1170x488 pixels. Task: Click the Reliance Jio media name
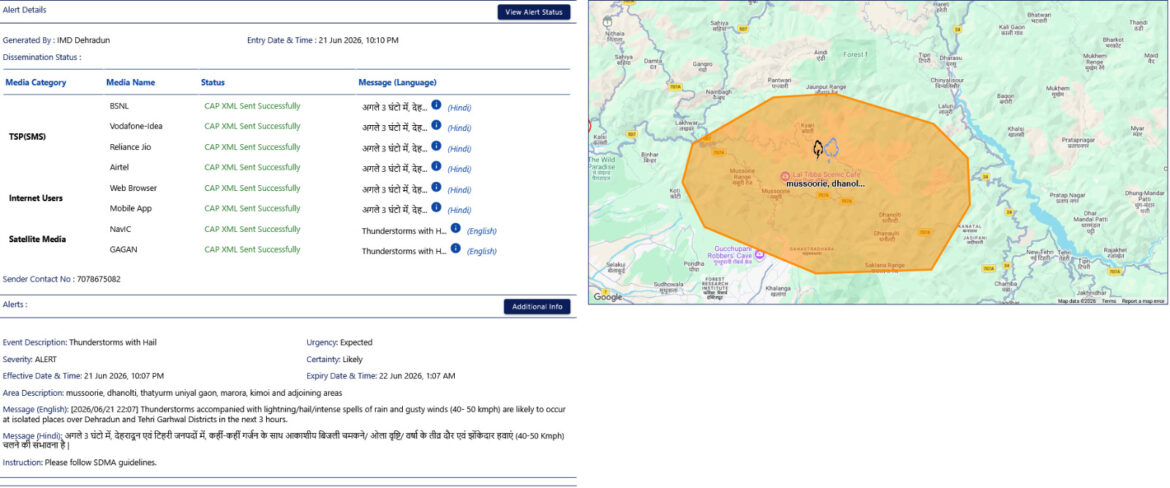click(x=130, y=147)
